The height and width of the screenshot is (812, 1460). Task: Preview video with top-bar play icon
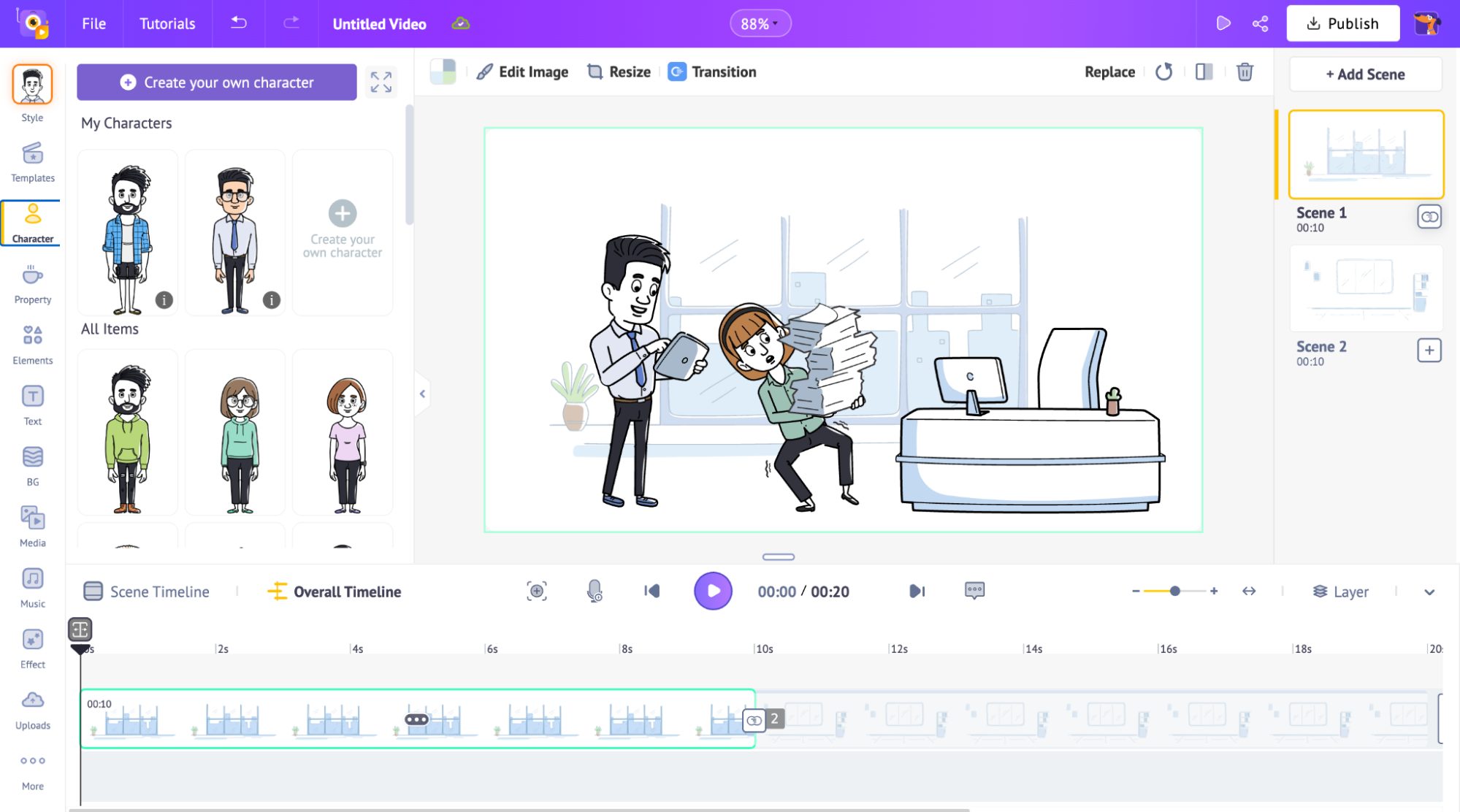(x=1223, y=23)
